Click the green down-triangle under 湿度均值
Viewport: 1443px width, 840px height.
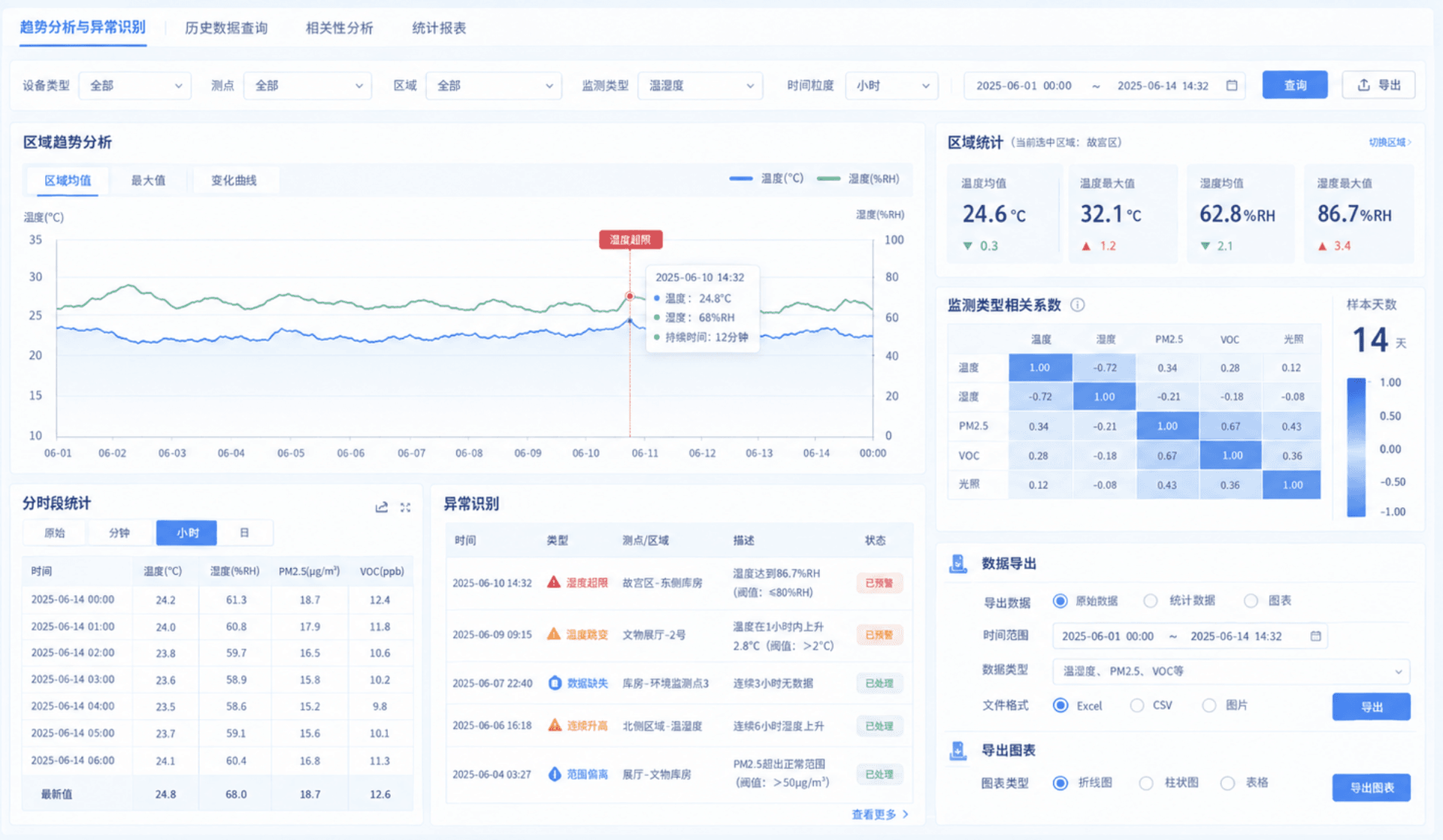point(1206,246)
